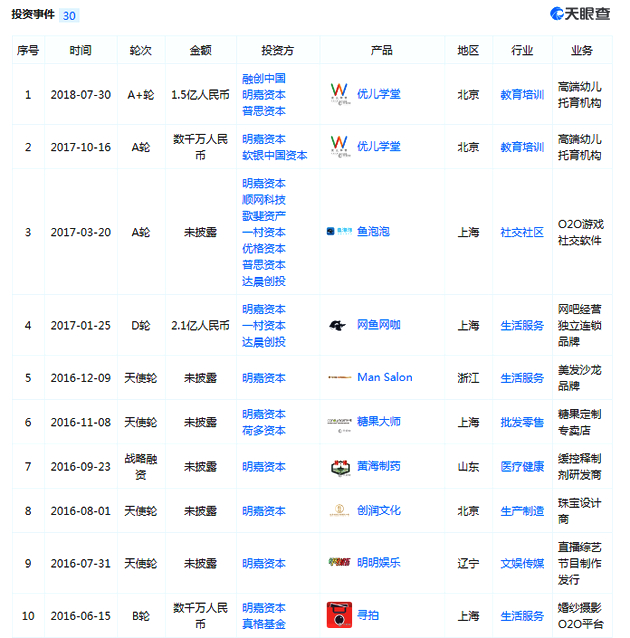The width and height of the screenshot is (630, 638).
Task: Click the D轮 round cell
Action: 140,326
